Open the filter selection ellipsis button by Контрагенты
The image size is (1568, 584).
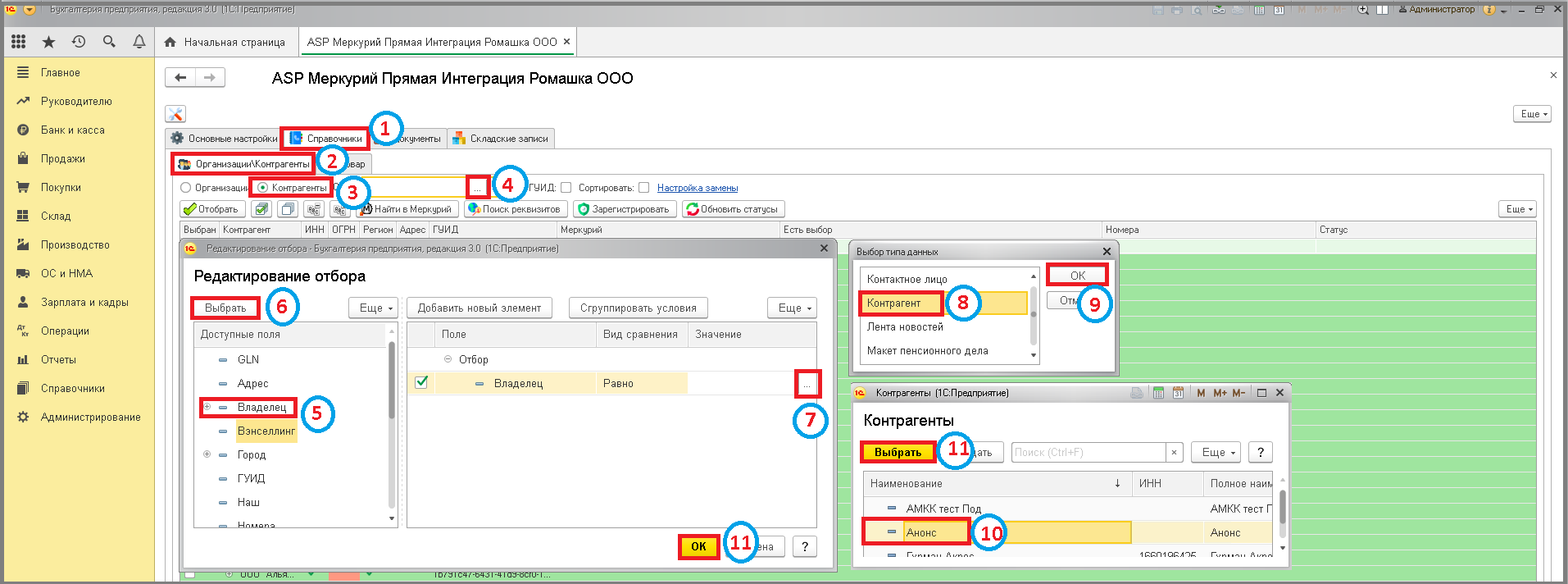click(x=477, y=188)
